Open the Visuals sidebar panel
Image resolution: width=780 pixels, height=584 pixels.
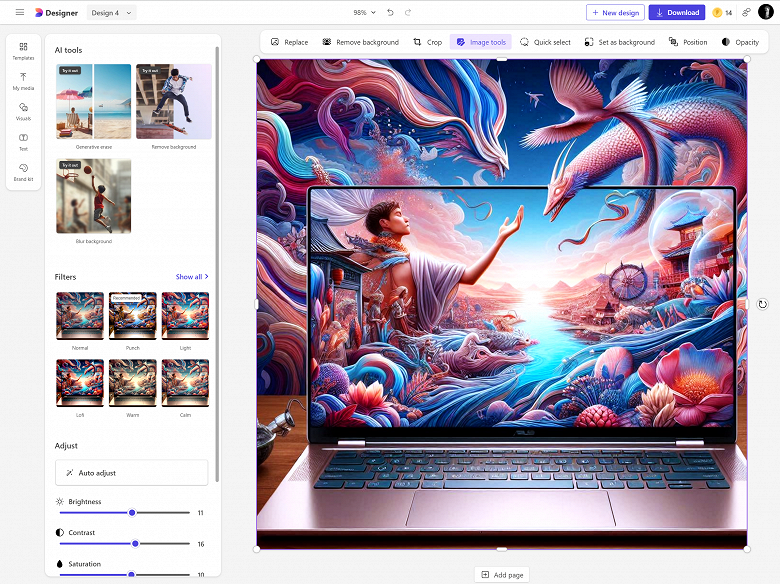pos(23,112)
